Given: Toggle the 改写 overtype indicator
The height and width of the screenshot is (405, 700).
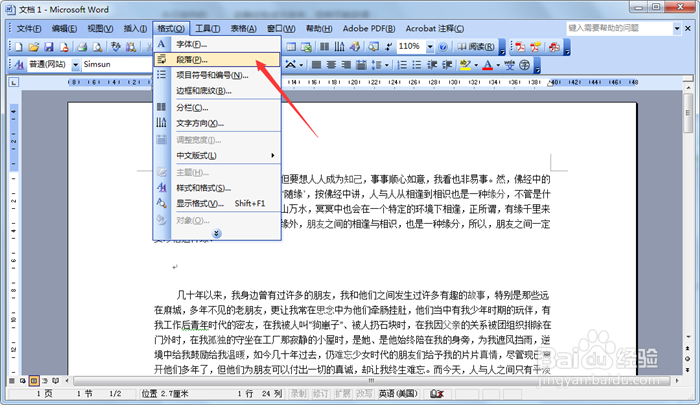Looking at the screenshot, I should pos(364,394).
